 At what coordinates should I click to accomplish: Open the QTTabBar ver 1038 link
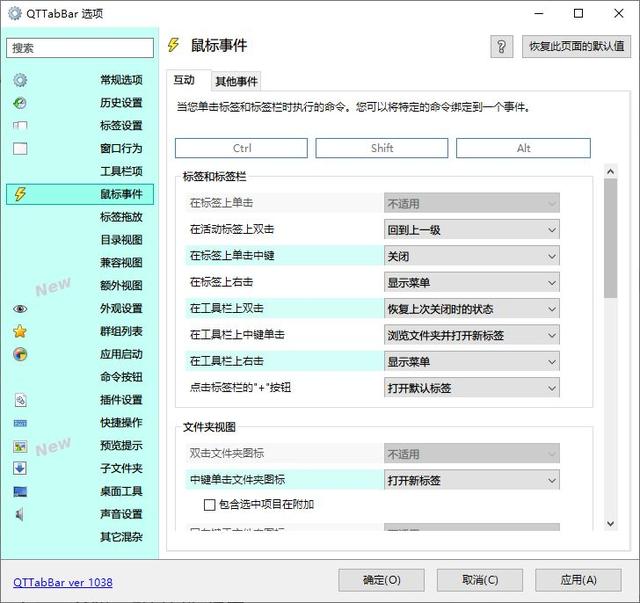coord(63,582)
